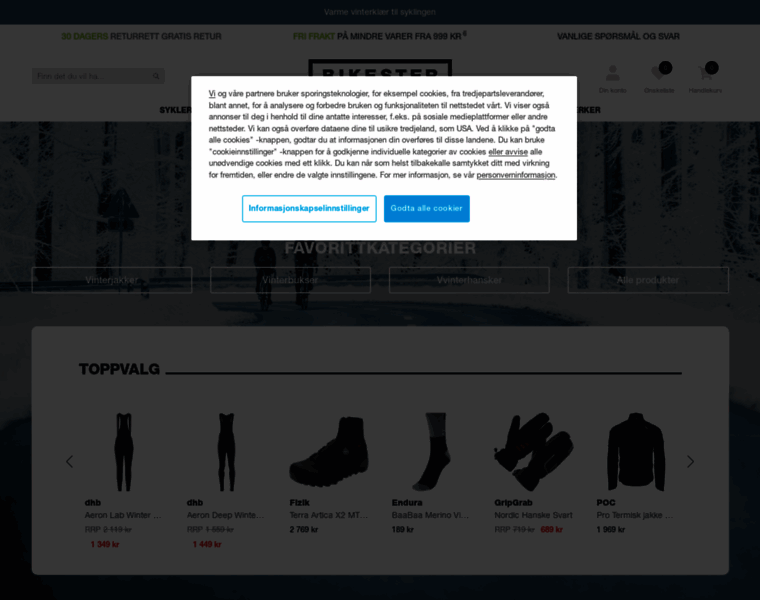Open Vanlige spørsmål og svar link
The height and width of the screenshot is (600, 760).
(618, 36)
